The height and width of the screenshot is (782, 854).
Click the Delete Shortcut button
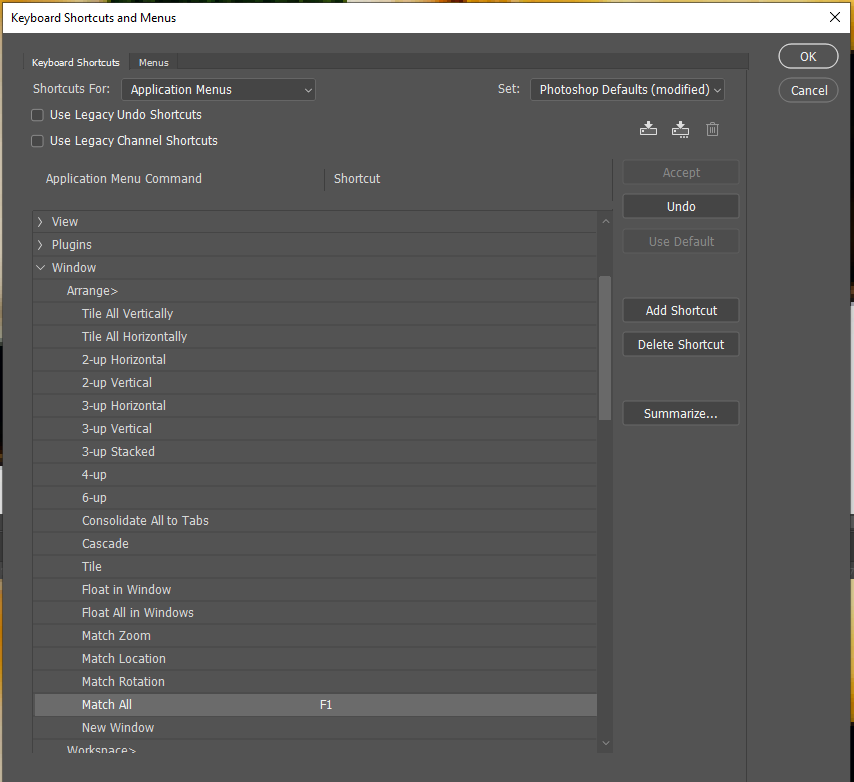pos(681,345)
